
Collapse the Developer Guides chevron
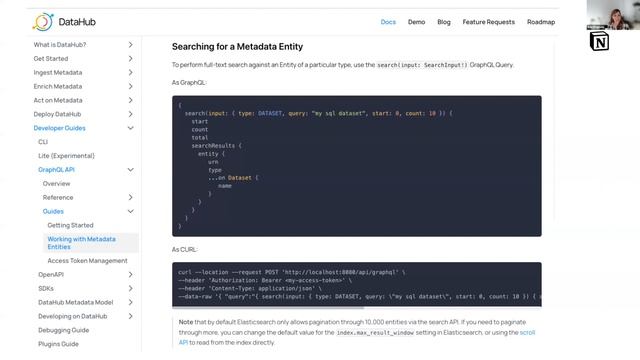[130, 128]
